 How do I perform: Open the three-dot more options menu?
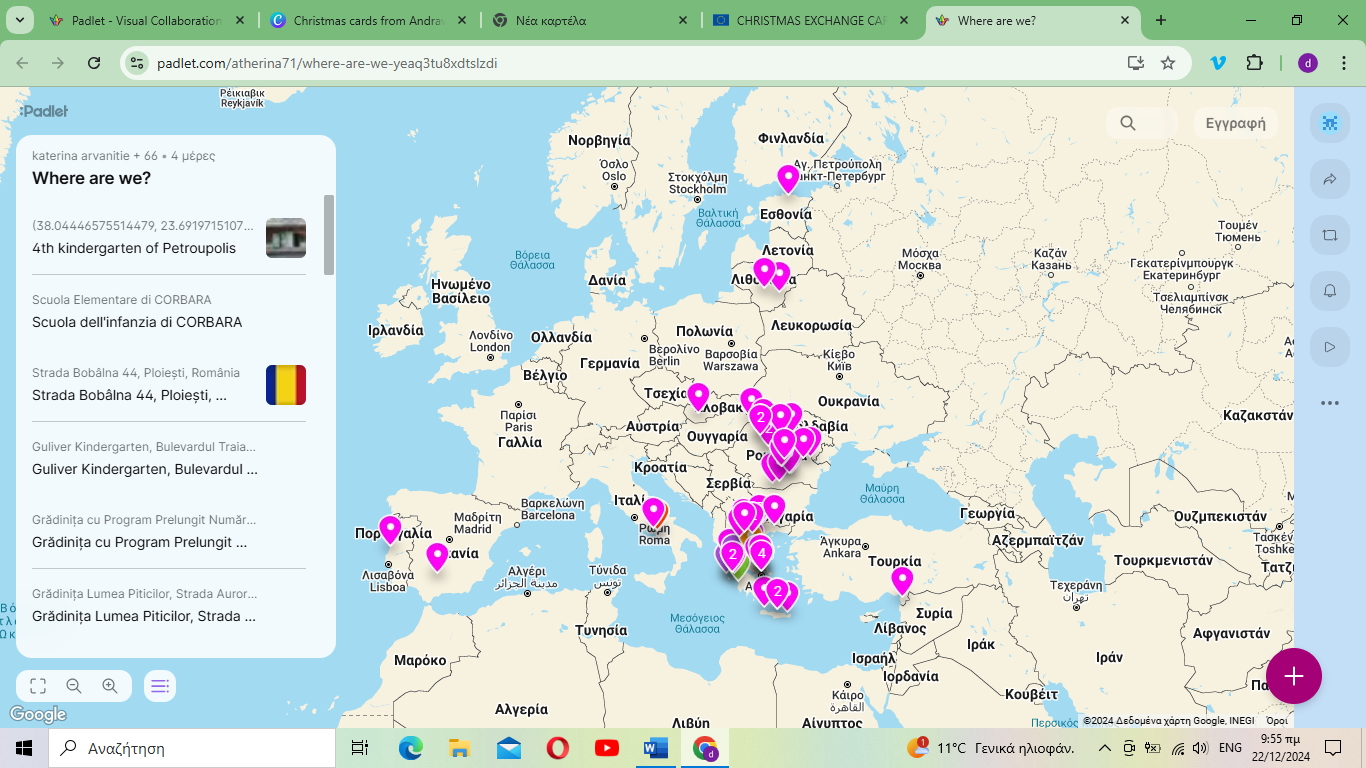[1329, 403]
